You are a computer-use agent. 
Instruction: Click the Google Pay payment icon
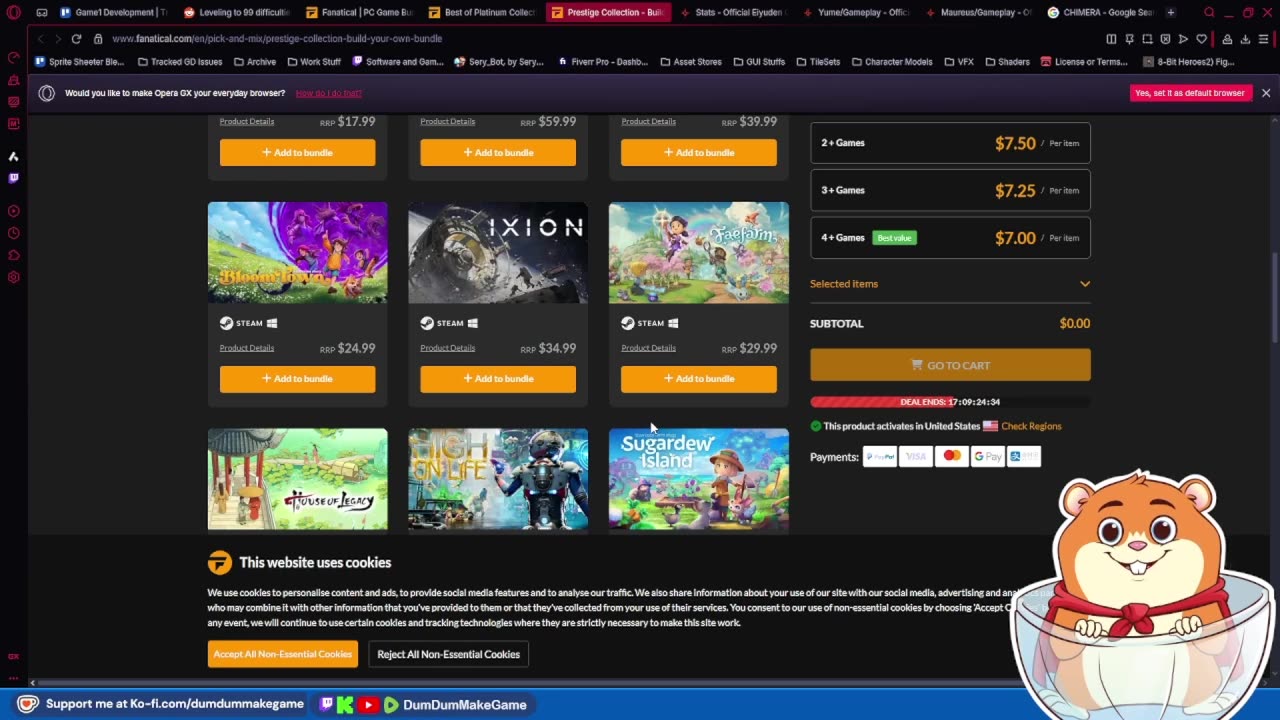click(x=988, y=456)
